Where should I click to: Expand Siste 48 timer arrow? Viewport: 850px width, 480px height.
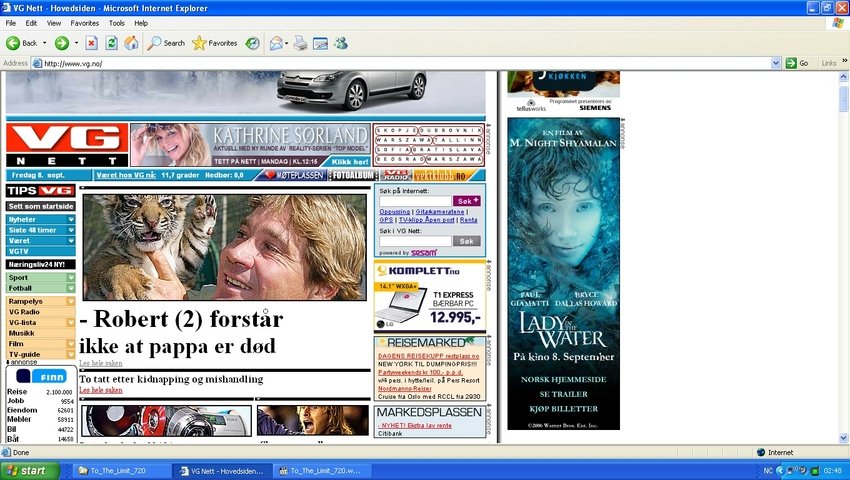coord(70,230)
